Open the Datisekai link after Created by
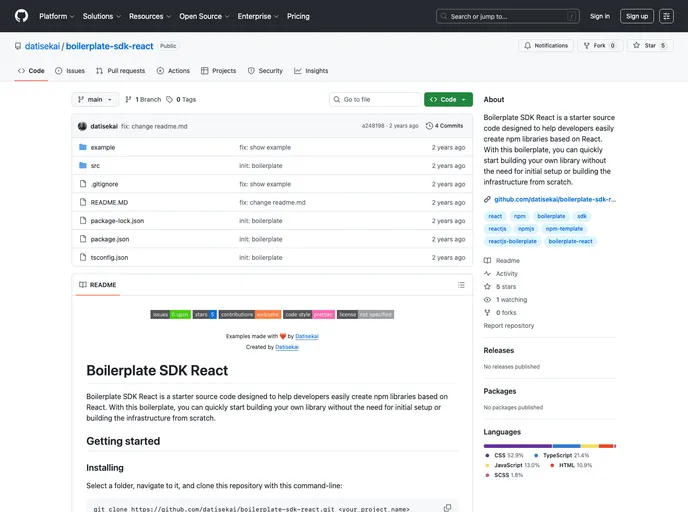 click(287, 347)
